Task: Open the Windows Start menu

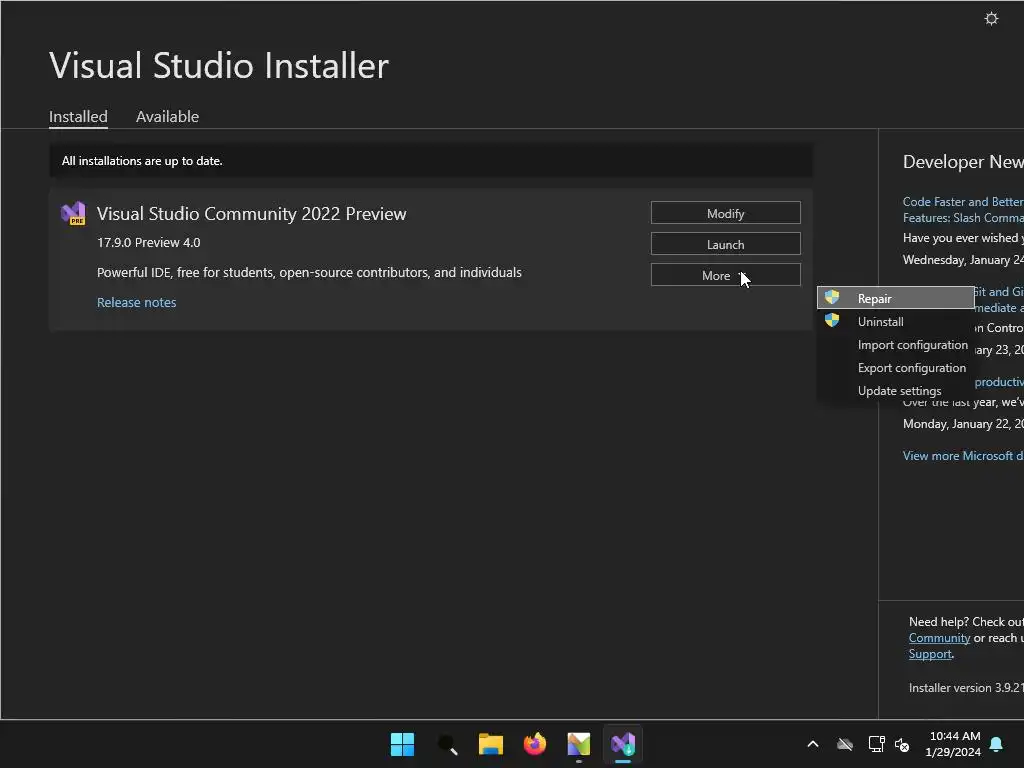Action: point(402,744)
